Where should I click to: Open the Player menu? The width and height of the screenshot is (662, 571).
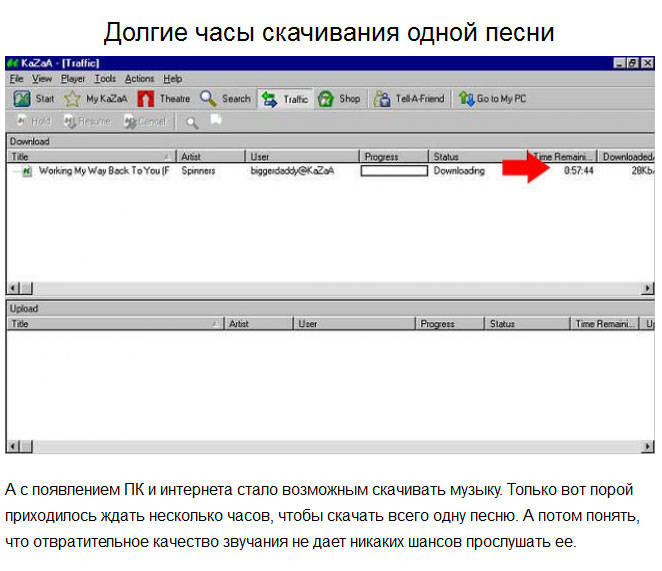(73, 78)
